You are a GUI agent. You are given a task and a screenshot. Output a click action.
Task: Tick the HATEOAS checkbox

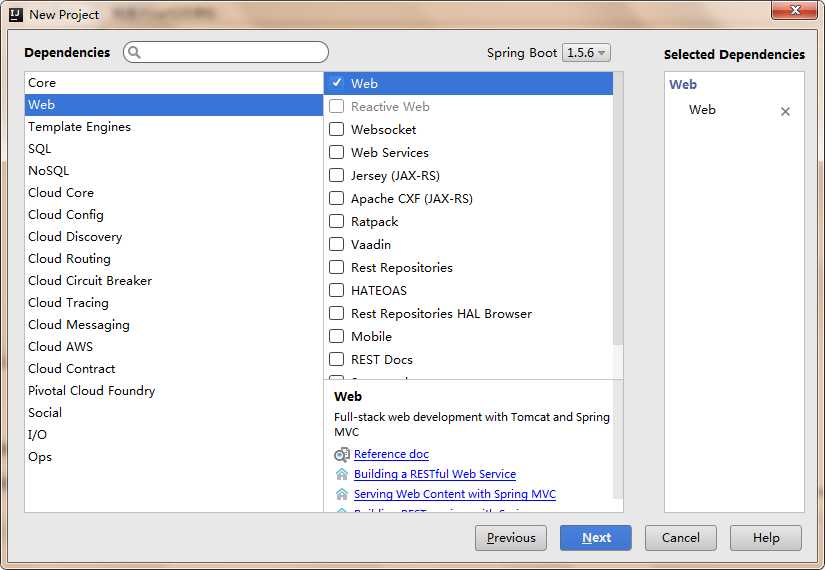point(337,290)
